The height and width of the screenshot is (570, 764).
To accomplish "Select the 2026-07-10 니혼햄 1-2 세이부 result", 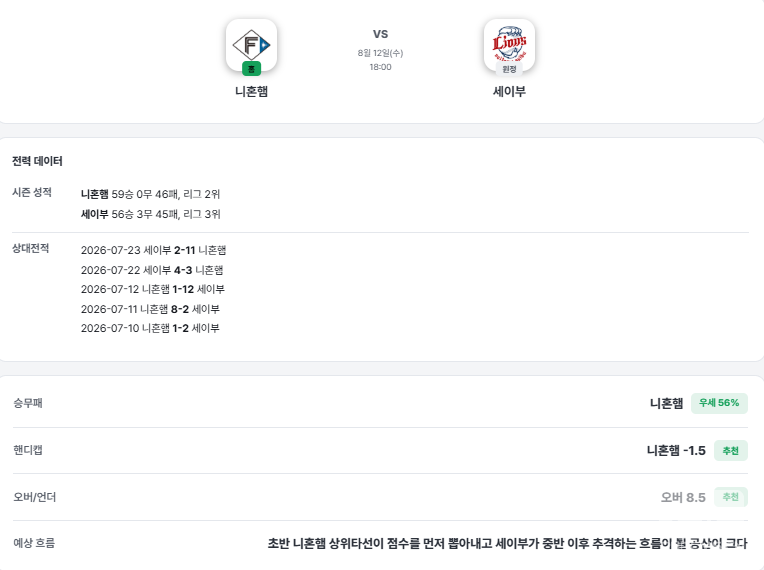I will click(150, 328).
